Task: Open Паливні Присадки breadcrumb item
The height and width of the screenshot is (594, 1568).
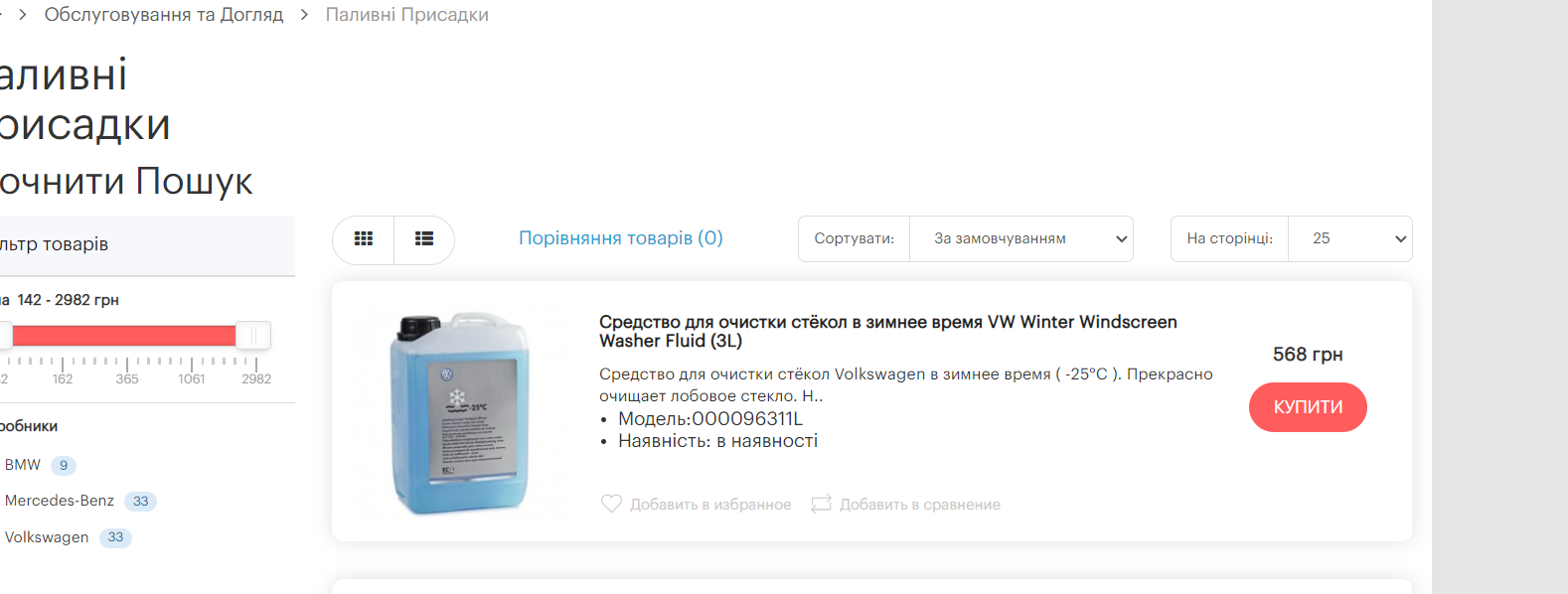Action: point(407,15)
